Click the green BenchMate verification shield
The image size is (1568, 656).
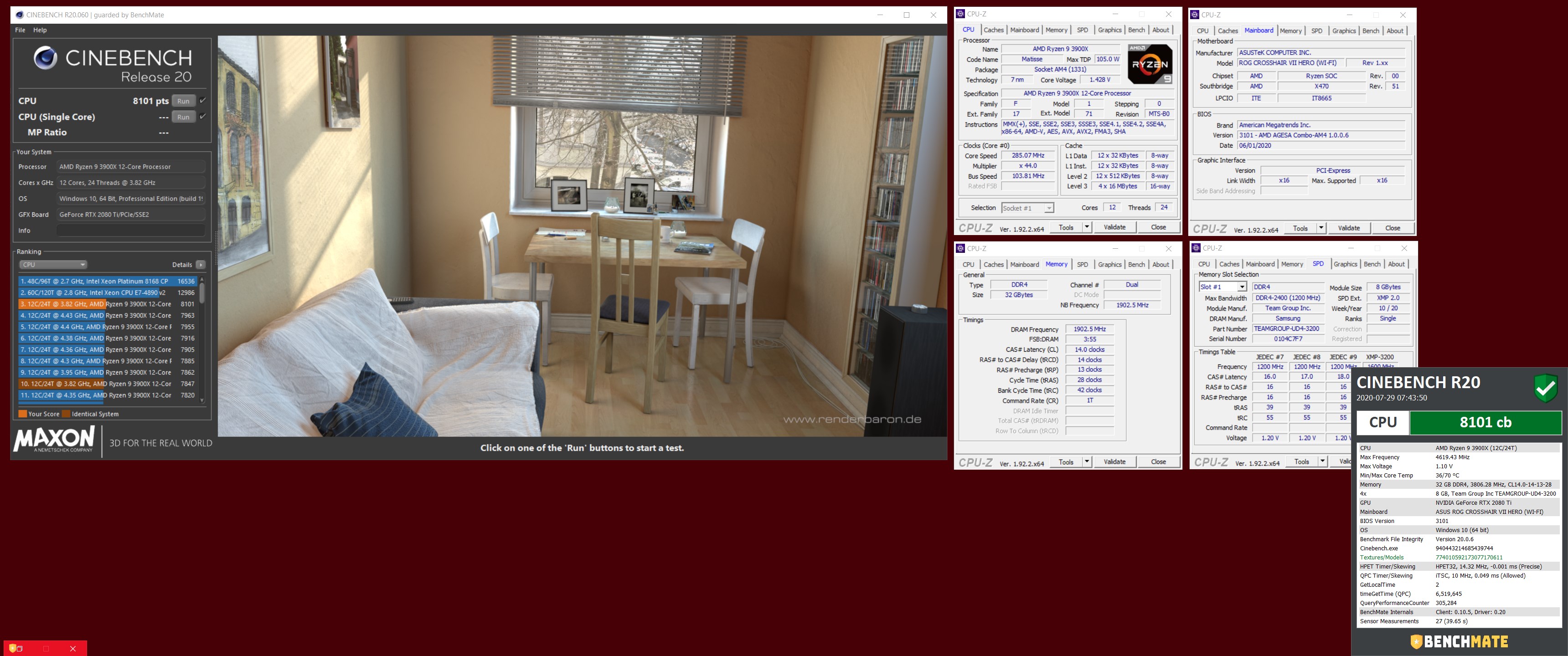pos(1546,388)
